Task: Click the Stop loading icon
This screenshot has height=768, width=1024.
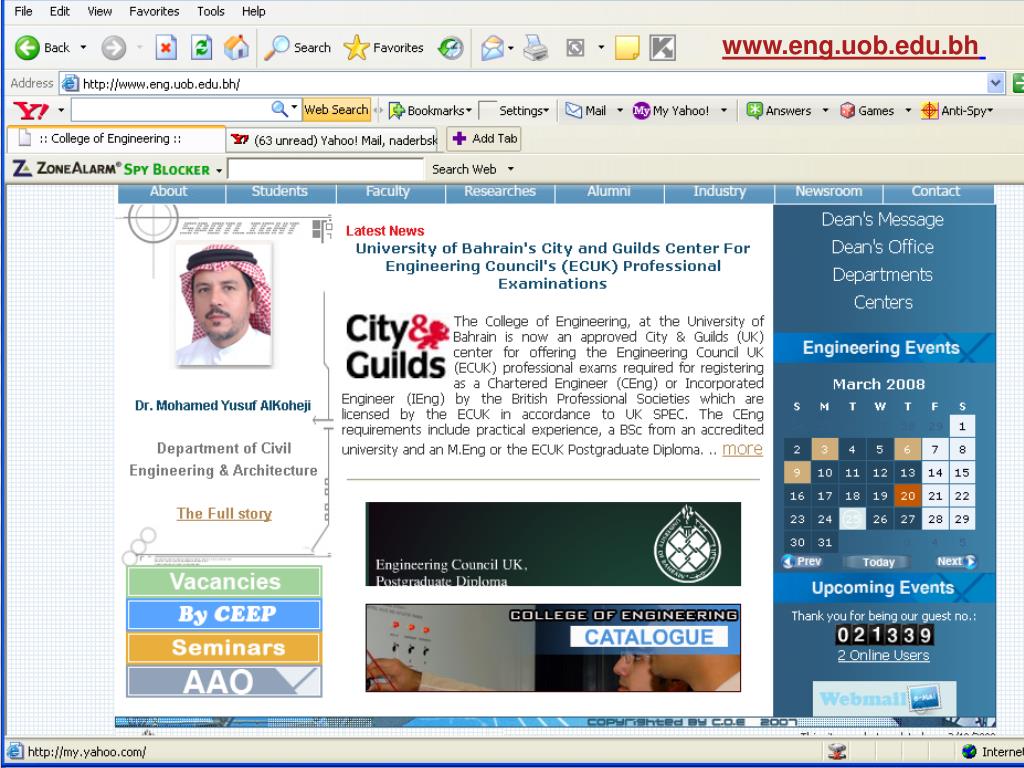Action: click(166, 48)
